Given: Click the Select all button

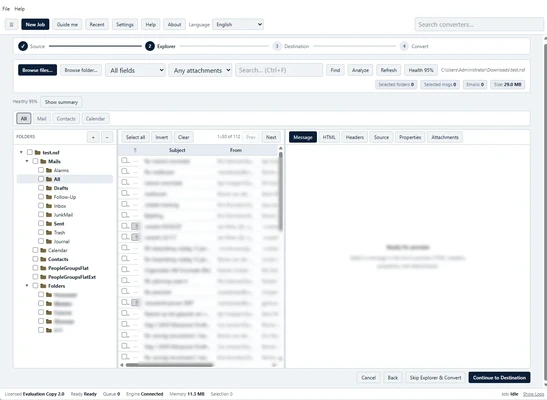Looking at the screenshot, I should pos(135,137).
